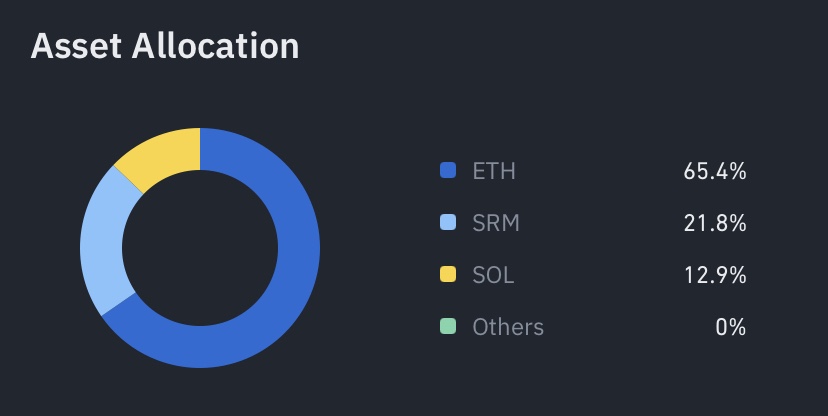This screenshot has height=416, width=828.
Task: Click the yellow SOL legend square
Action: point(448,275)
